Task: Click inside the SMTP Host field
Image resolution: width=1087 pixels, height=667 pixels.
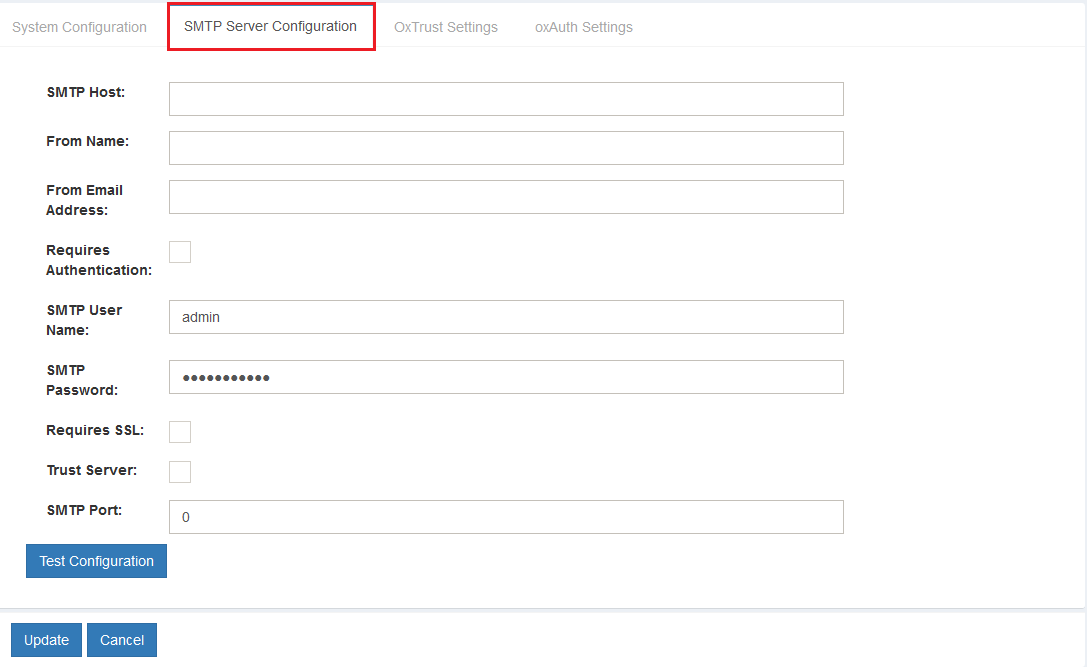Action: click(x=505, y=98)
